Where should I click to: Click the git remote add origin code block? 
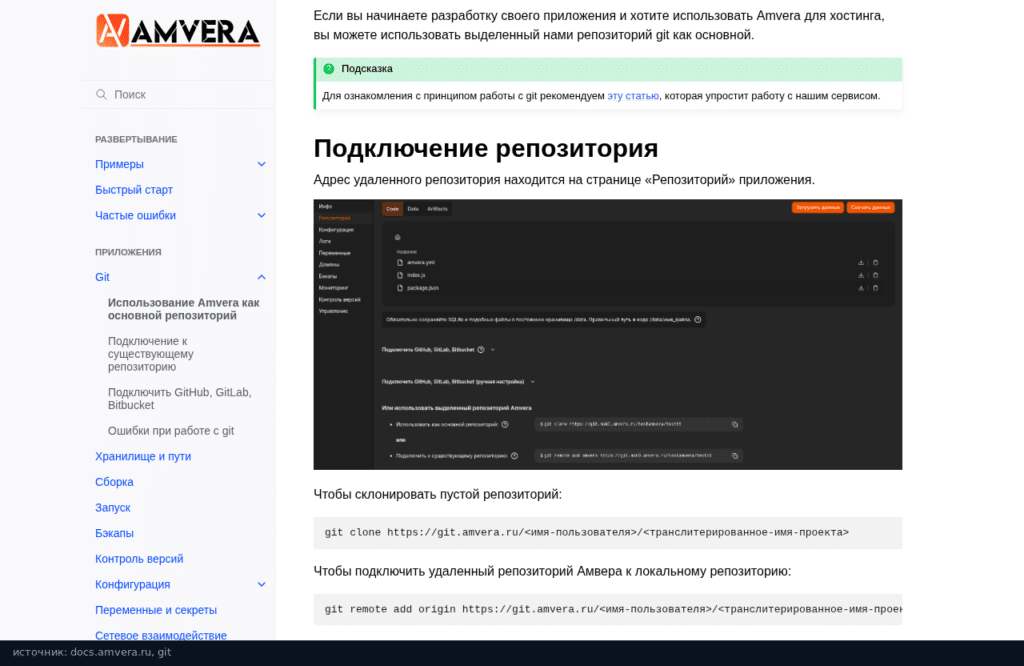coord(607,610)
